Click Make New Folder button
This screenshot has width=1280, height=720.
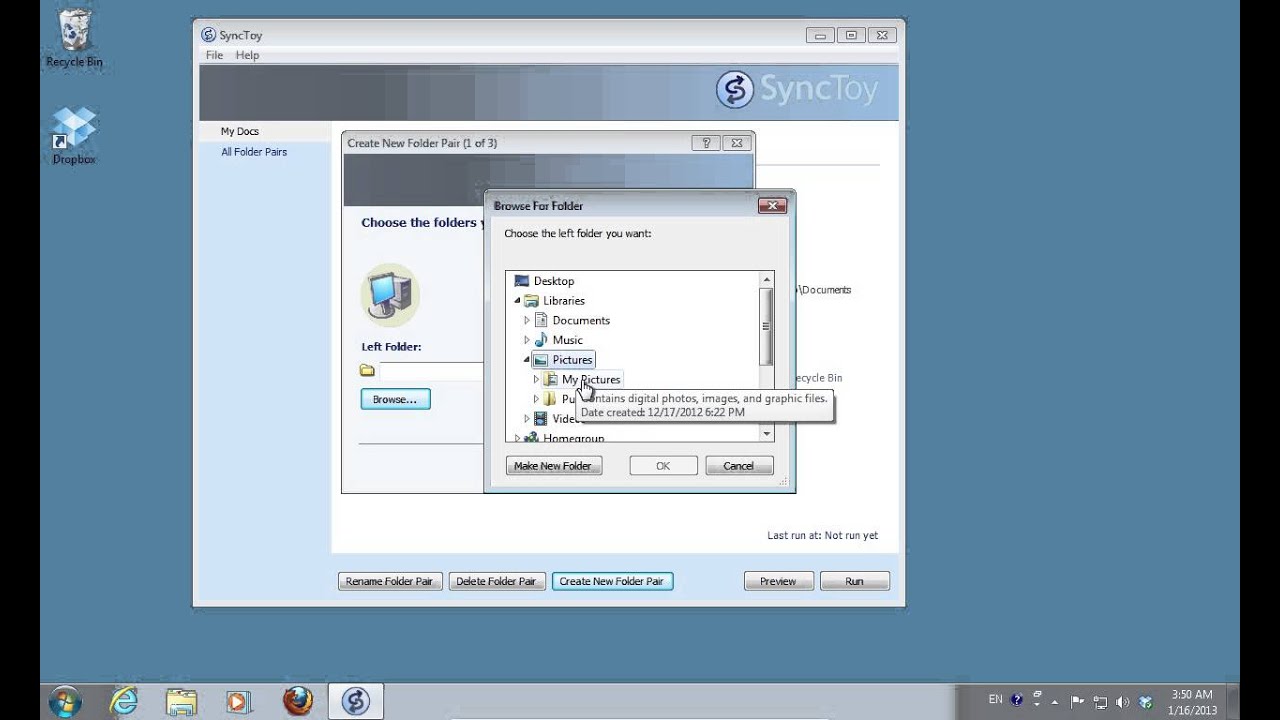click(553, 466)
